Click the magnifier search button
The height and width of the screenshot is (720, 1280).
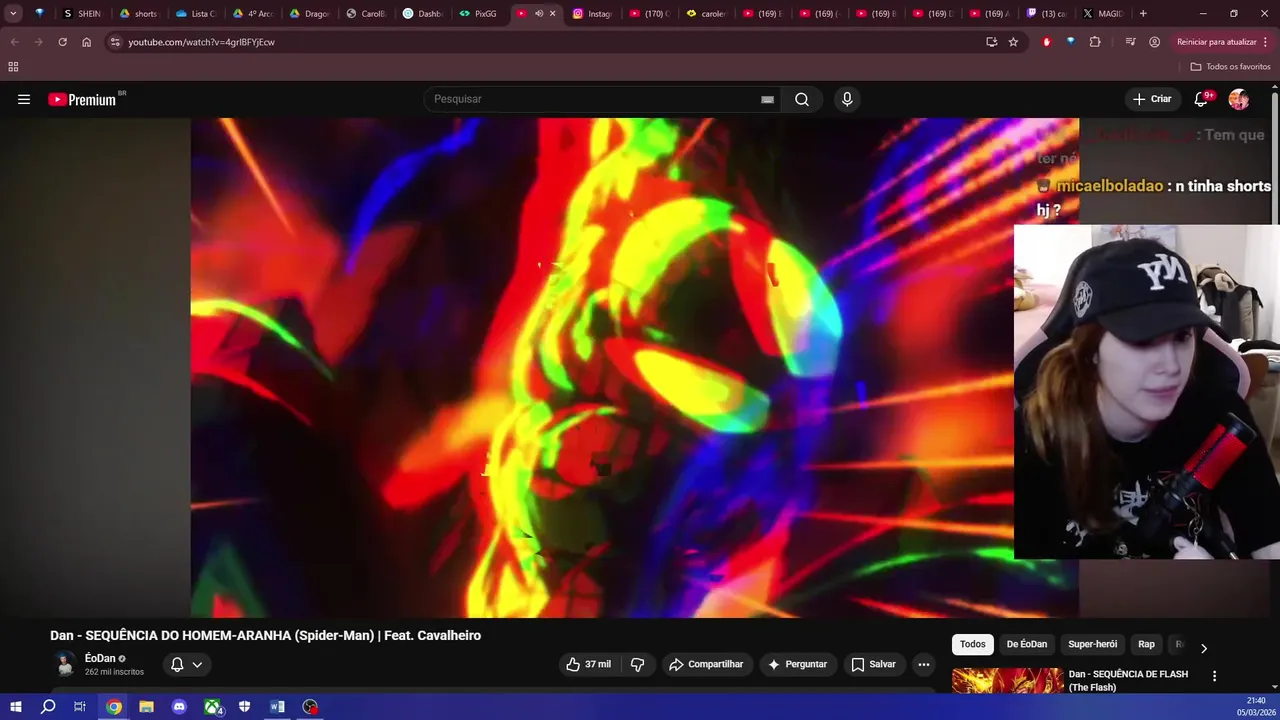click(802, 99)
